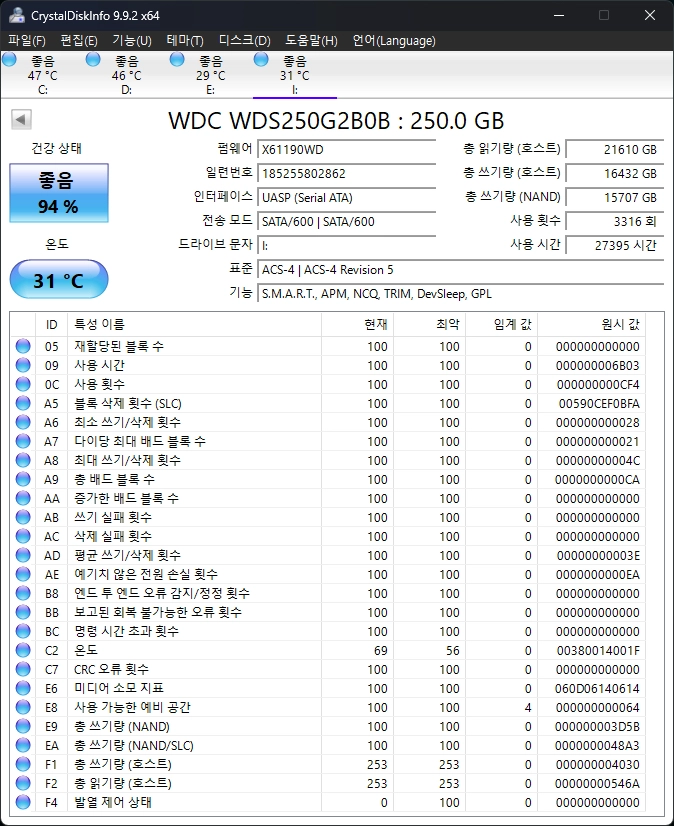This screenshot has width=674, height=826.
Task: Select the 재할당된 블록 수 attribute row
Action: click(x=328, y=346)
